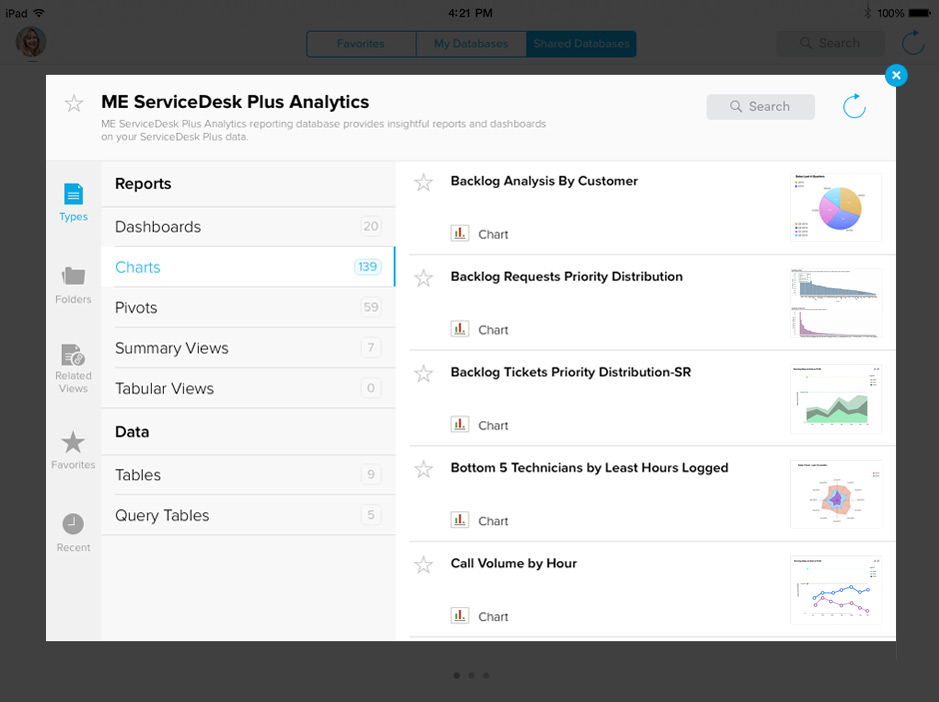Click the refresh icon in the dialog header
This screenshot has height=702, width=939.
(854, 106)
